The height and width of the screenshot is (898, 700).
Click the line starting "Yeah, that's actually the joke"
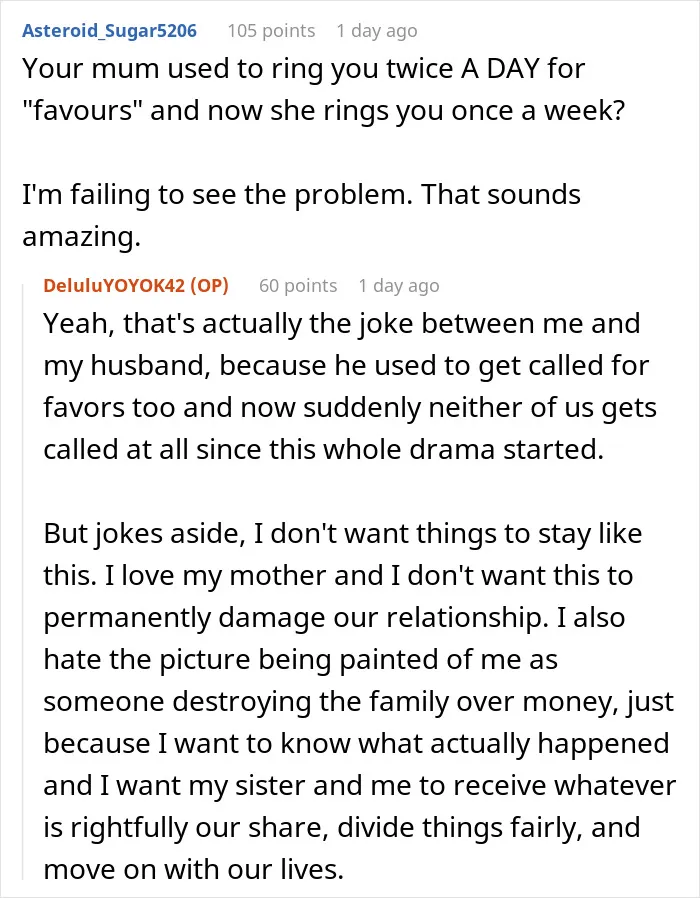pyautogui.click(x=342, y=324)
